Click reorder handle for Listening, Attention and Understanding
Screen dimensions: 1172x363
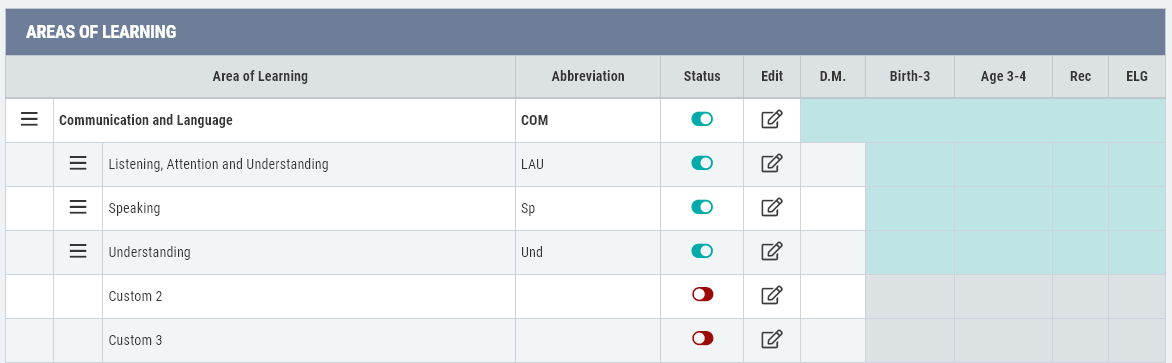click(x=78, y=164)
